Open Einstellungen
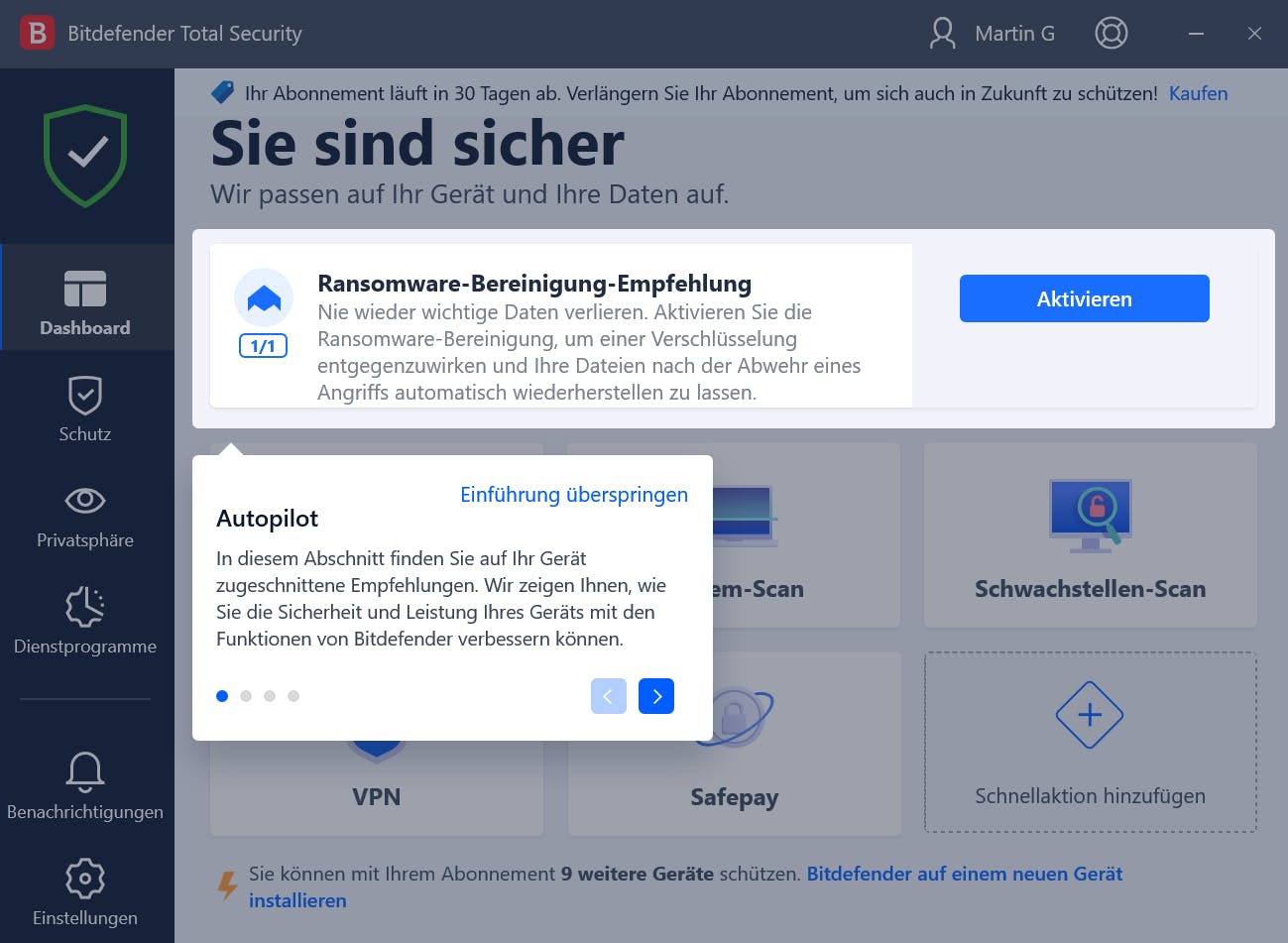This screenshot has height=943, width=1288. click(85, 892)
